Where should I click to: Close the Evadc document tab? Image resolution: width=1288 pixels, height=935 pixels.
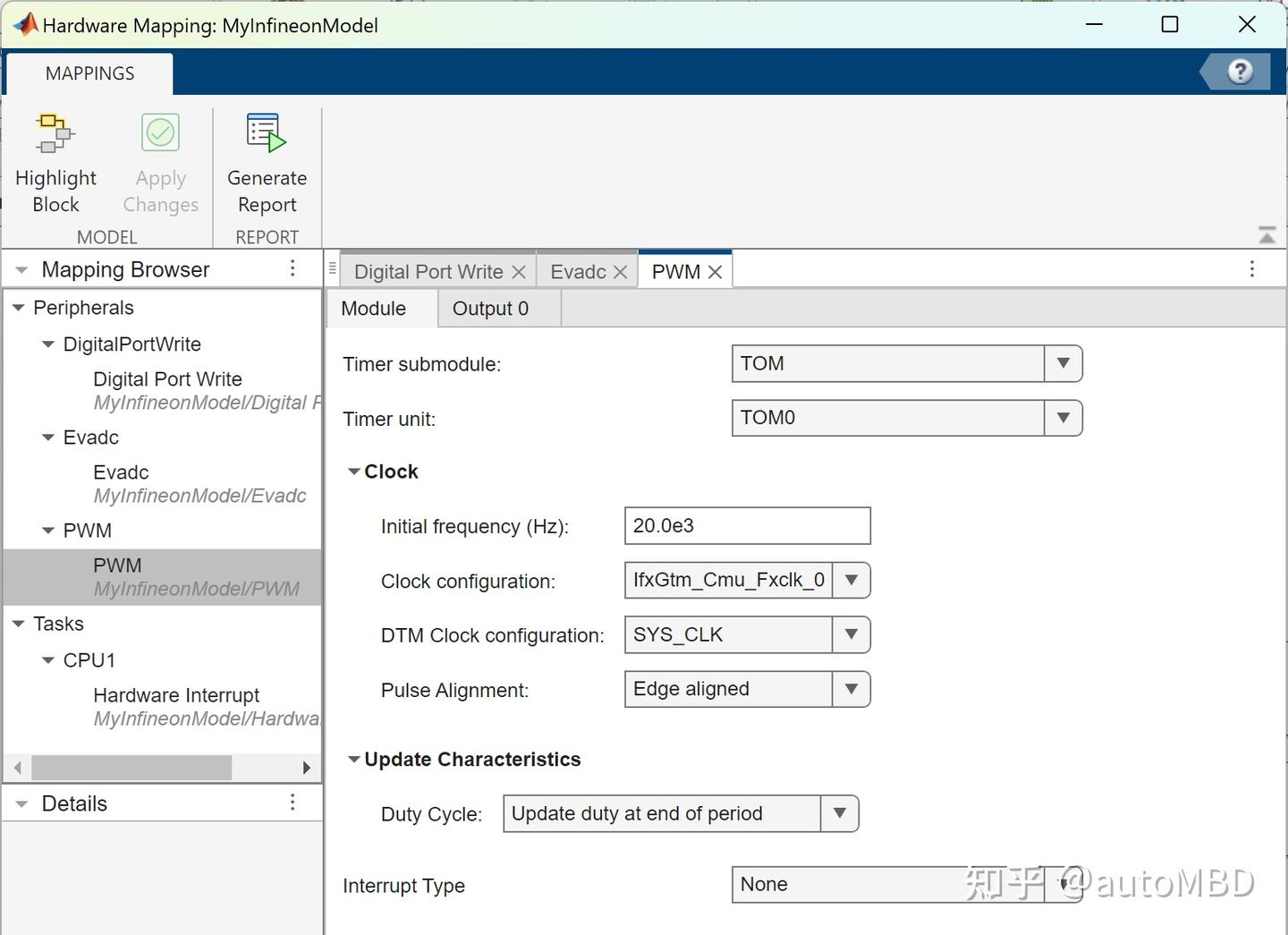point(620,272)
